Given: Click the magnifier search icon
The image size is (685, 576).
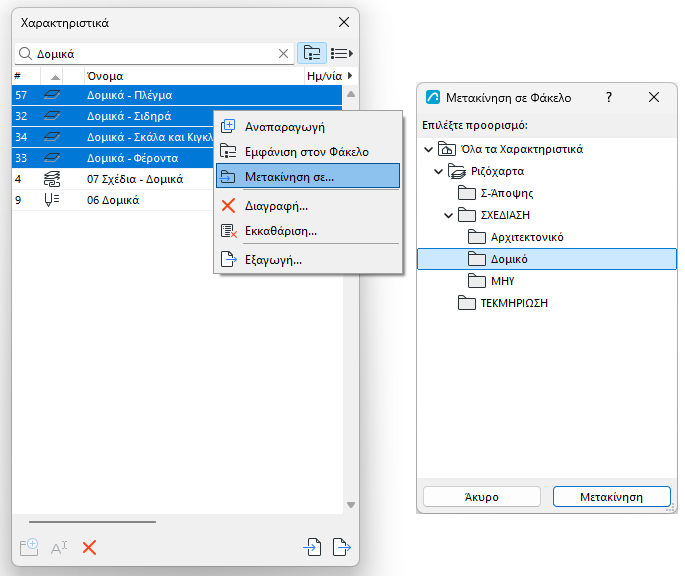Looking at the screenshot, I should (x=26, y=53).
